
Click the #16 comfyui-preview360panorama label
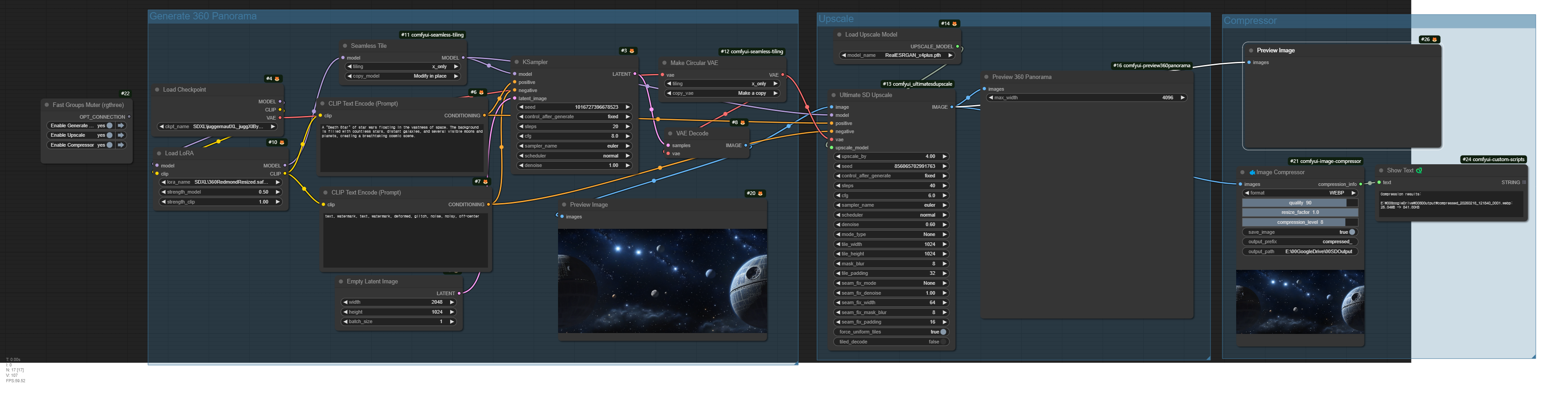point(1152,66)
